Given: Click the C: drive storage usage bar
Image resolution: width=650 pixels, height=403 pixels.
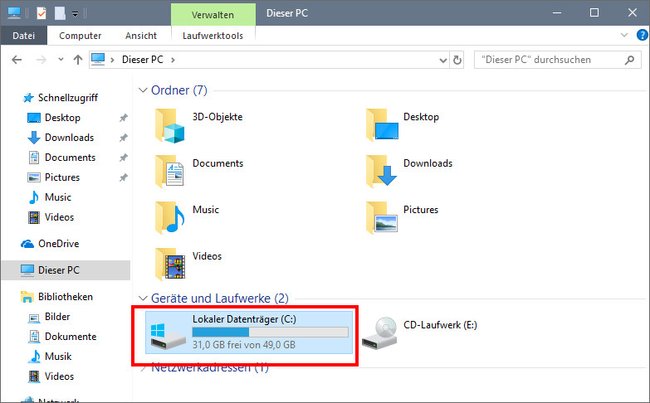Looking at the screenshot, I should click(270, 332).
